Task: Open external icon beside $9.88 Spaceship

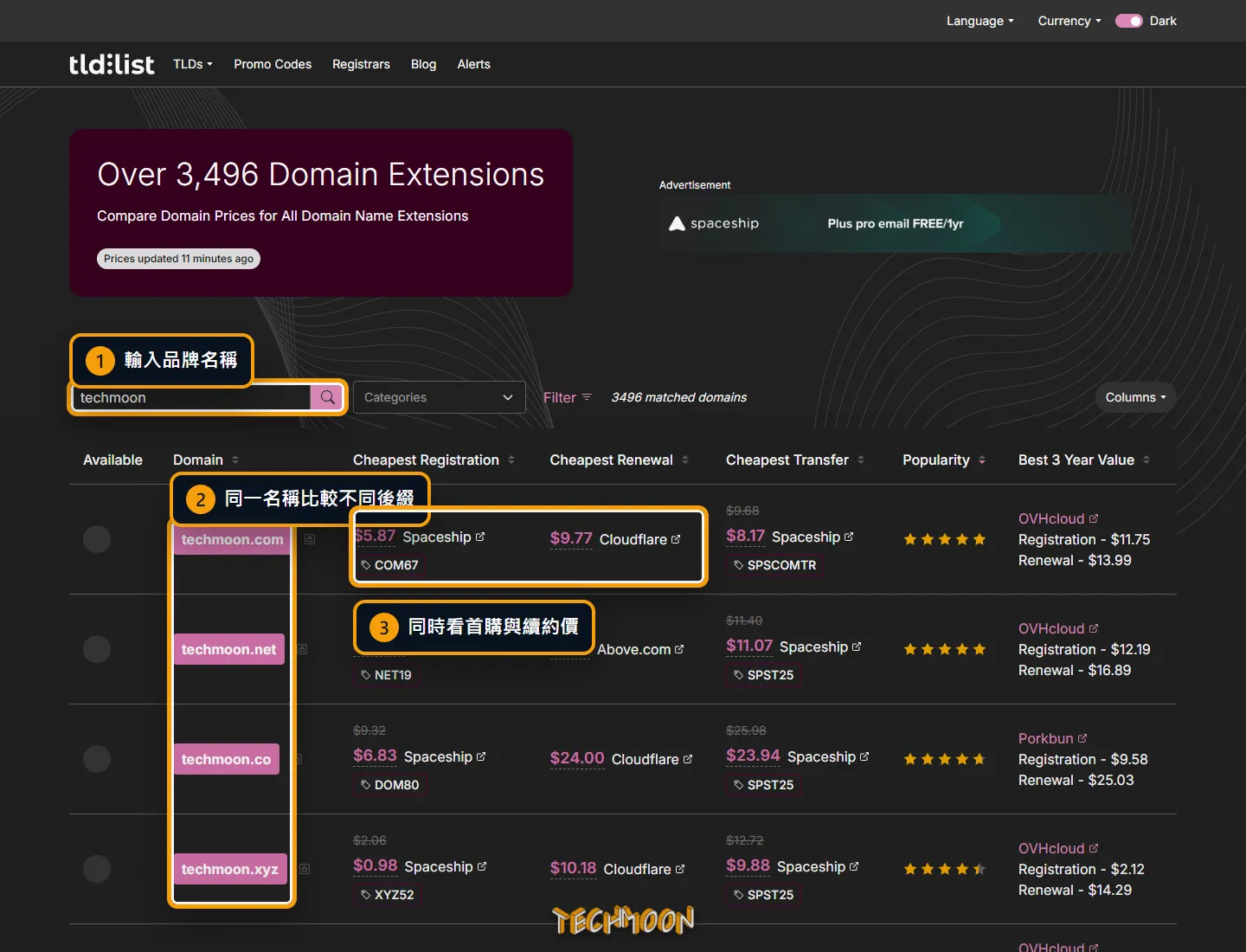Action: point(854,866)
